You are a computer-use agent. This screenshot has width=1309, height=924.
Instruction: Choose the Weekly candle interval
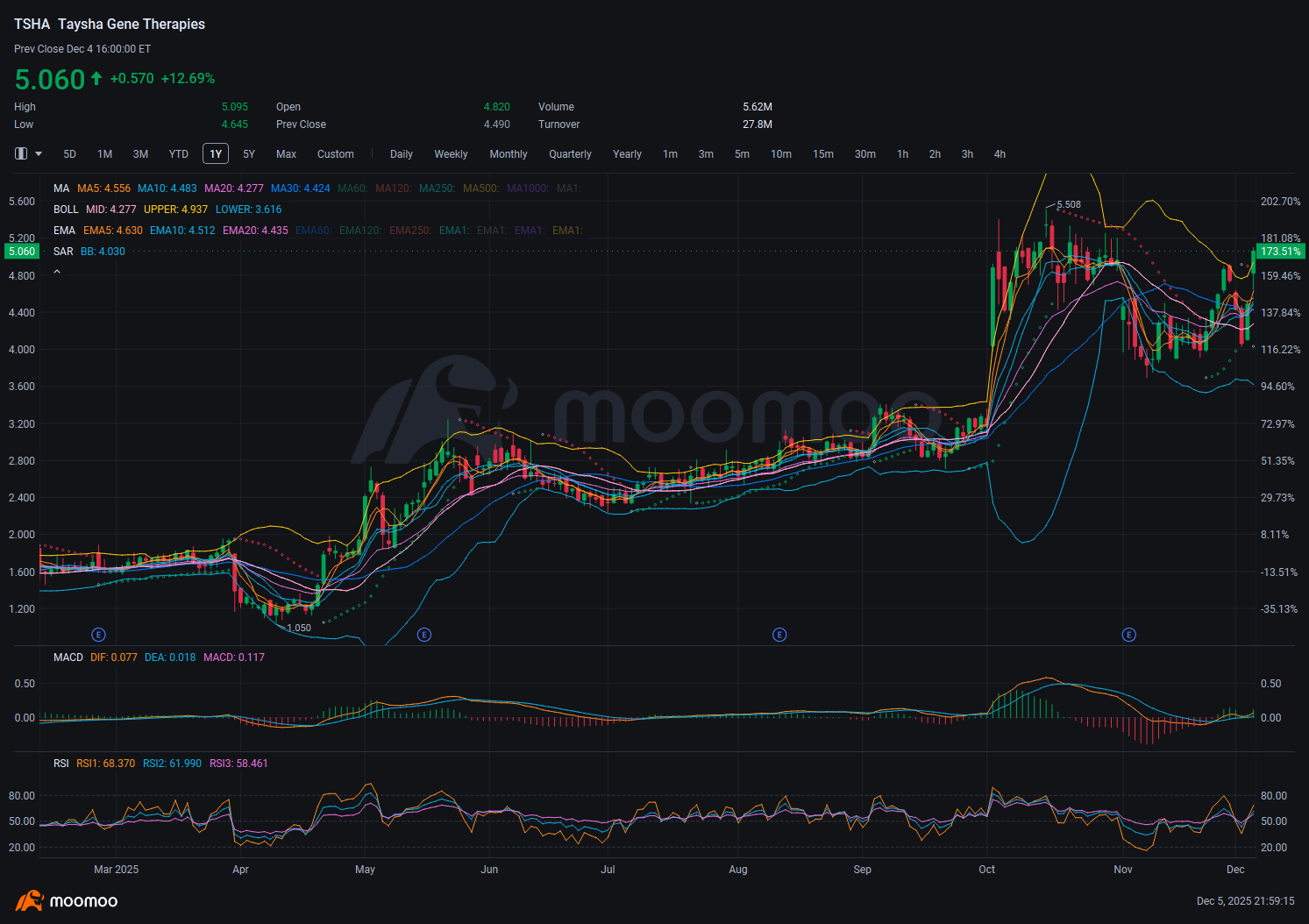(x=452, y=154)
